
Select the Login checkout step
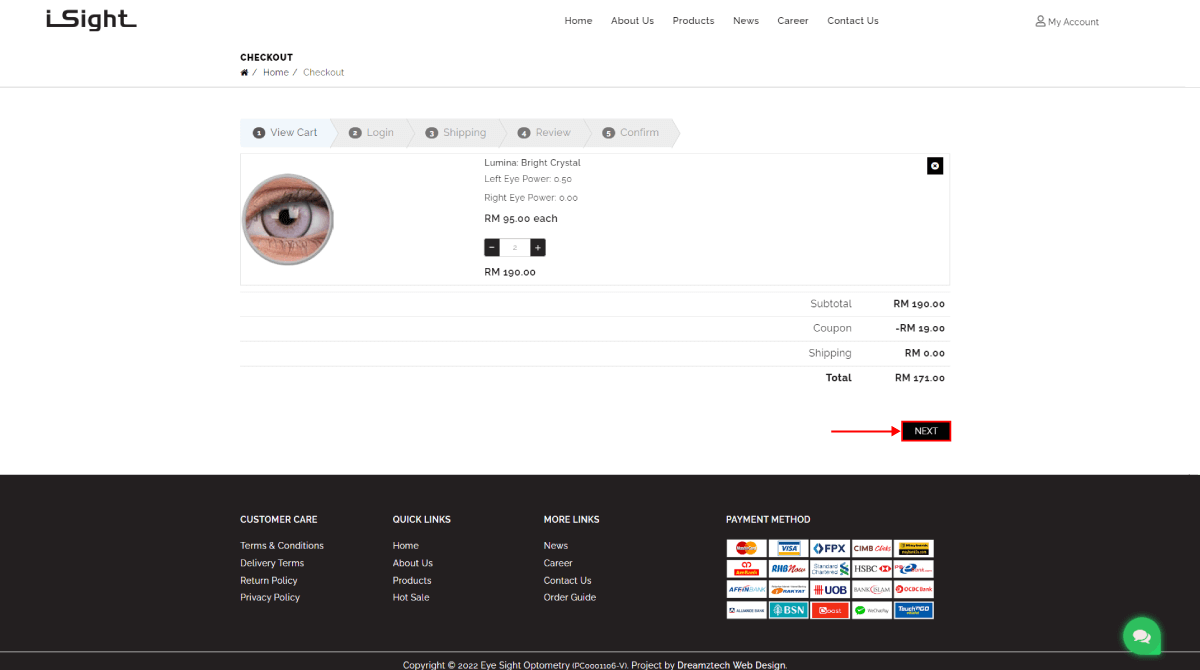[371, 132]
